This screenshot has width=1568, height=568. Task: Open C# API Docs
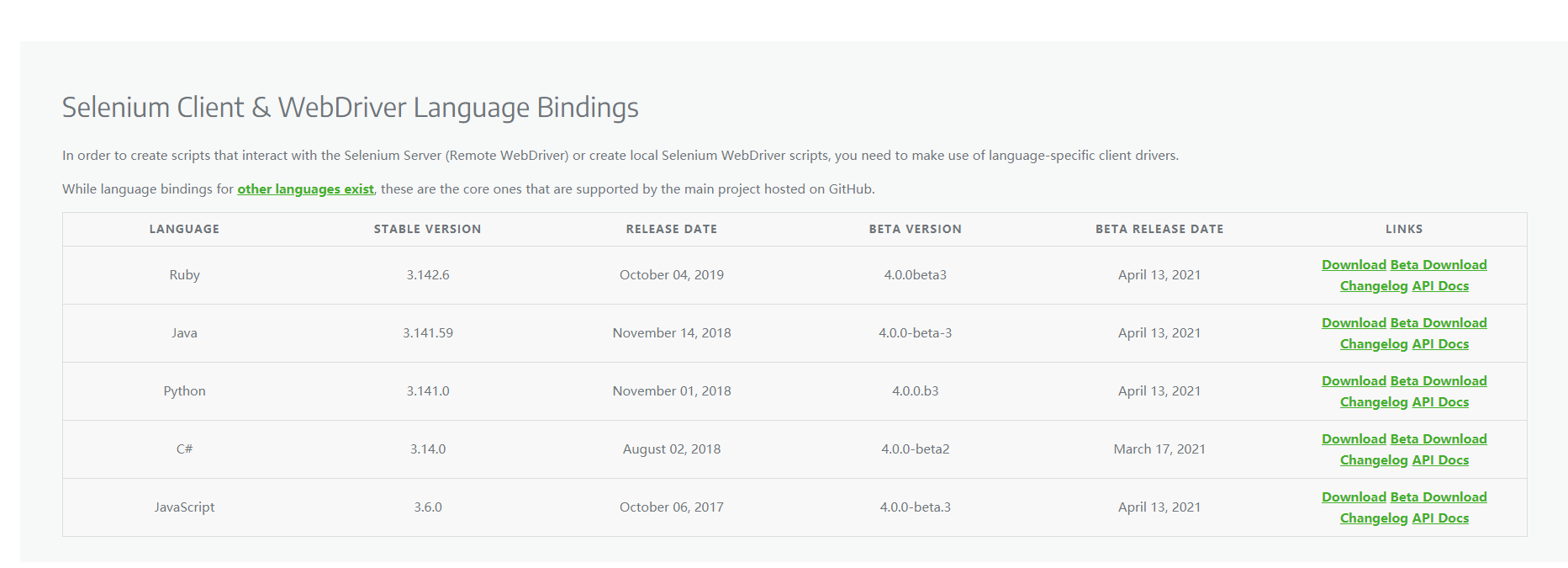[x=1440, y=460]
